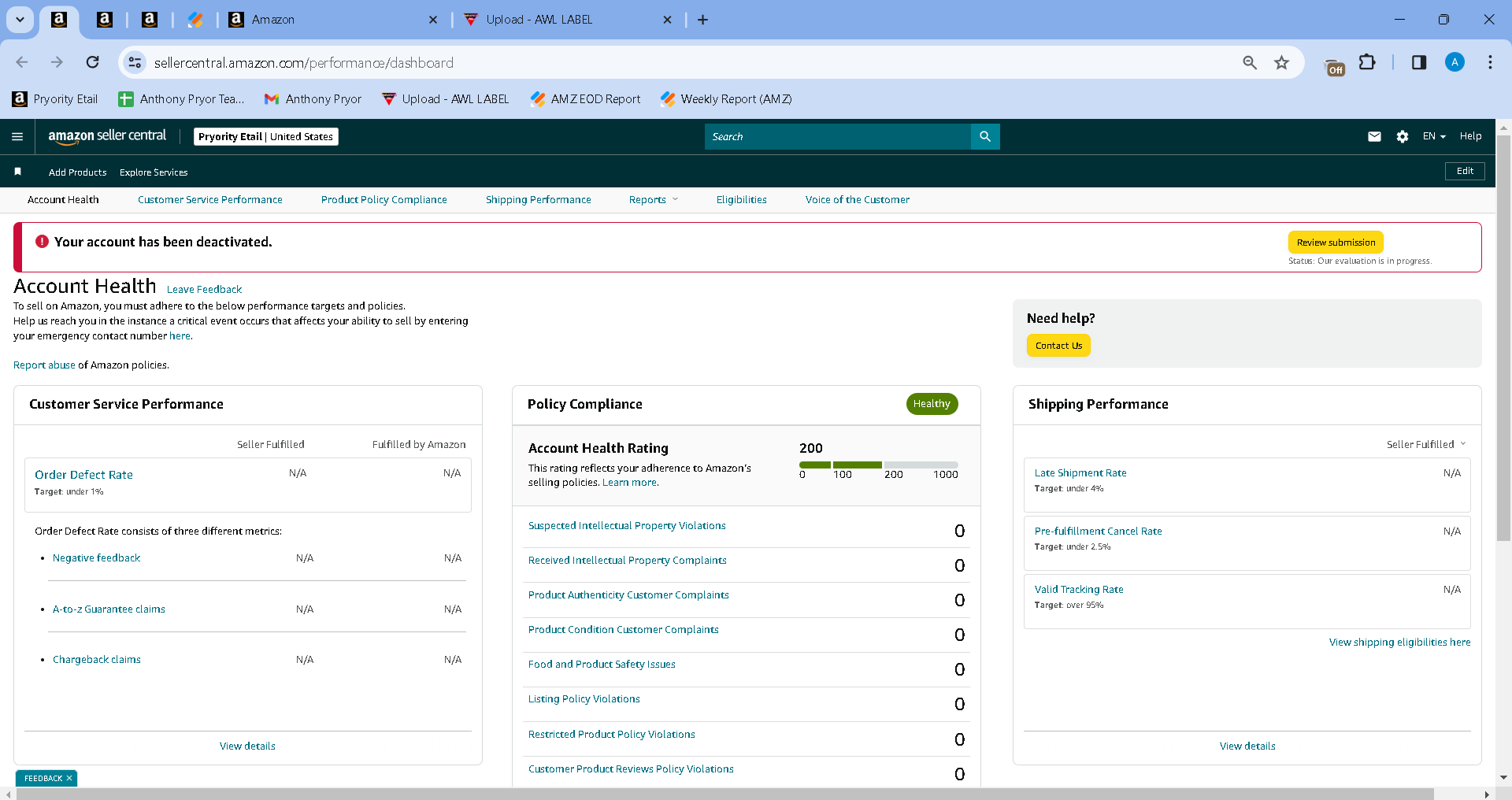Reload the page
Screen dimensions: 1512x800
pyautogui.click(x=93, y=62)
